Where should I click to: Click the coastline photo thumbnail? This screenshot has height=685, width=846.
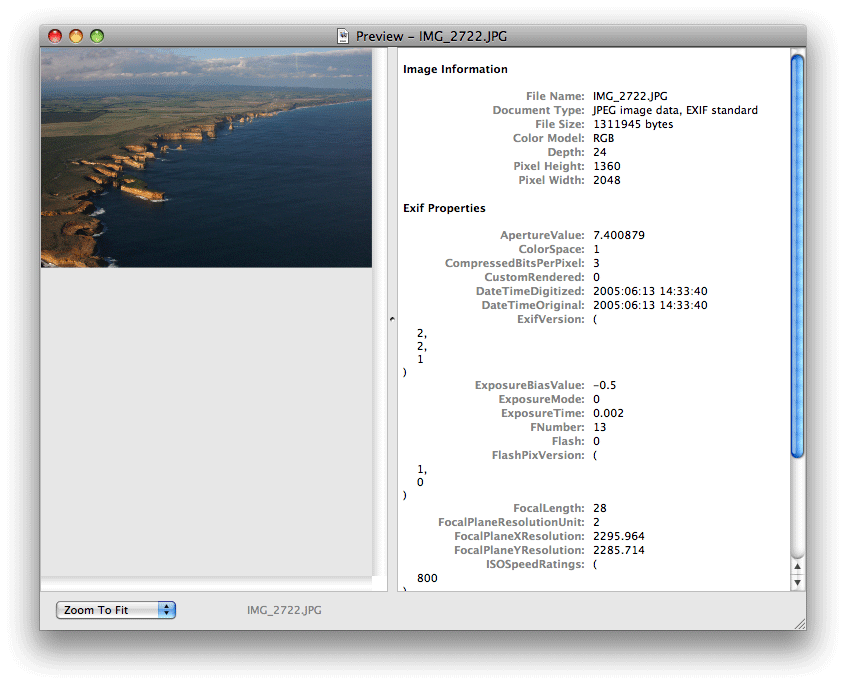pos(205,158)
